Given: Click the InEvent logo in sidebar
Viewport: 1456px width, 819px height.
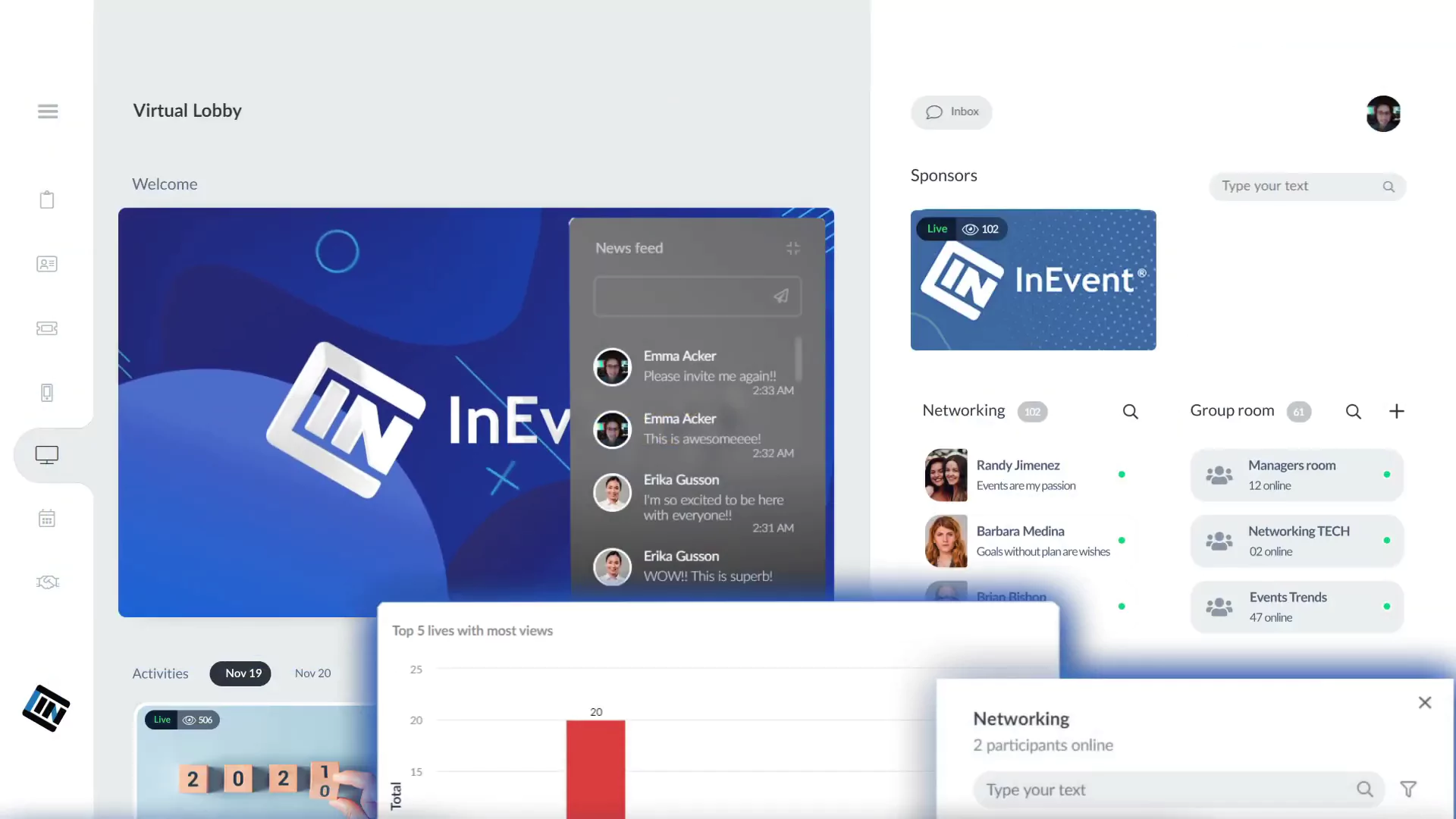Looking at the screenshot, I should 46,708.
